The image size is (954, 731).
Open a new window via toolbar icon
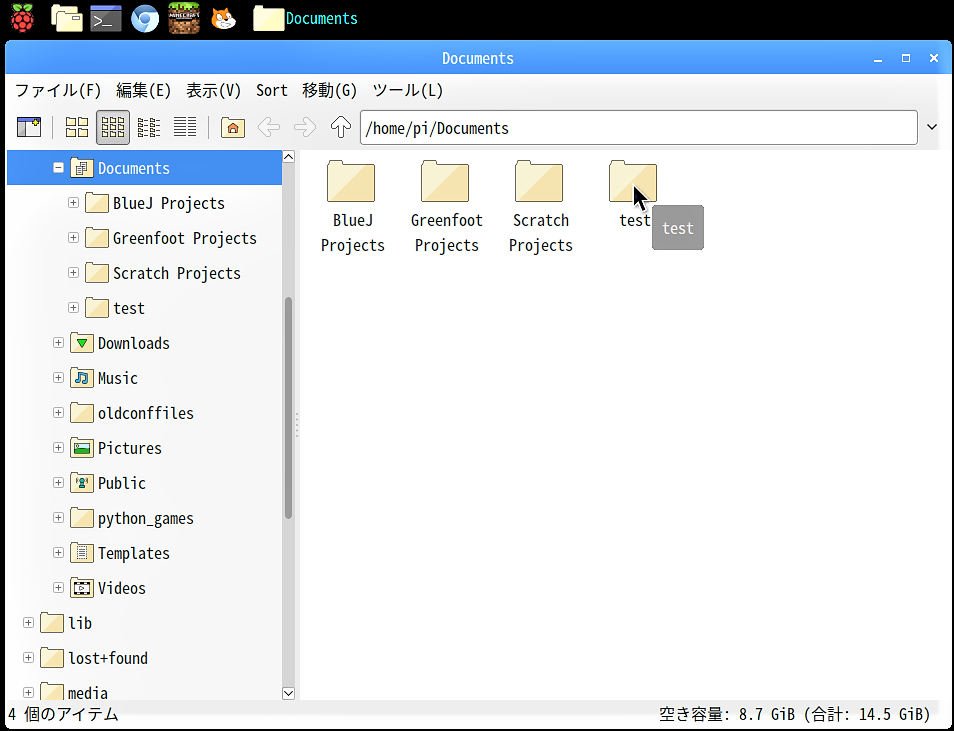click(x=29, y=127)
